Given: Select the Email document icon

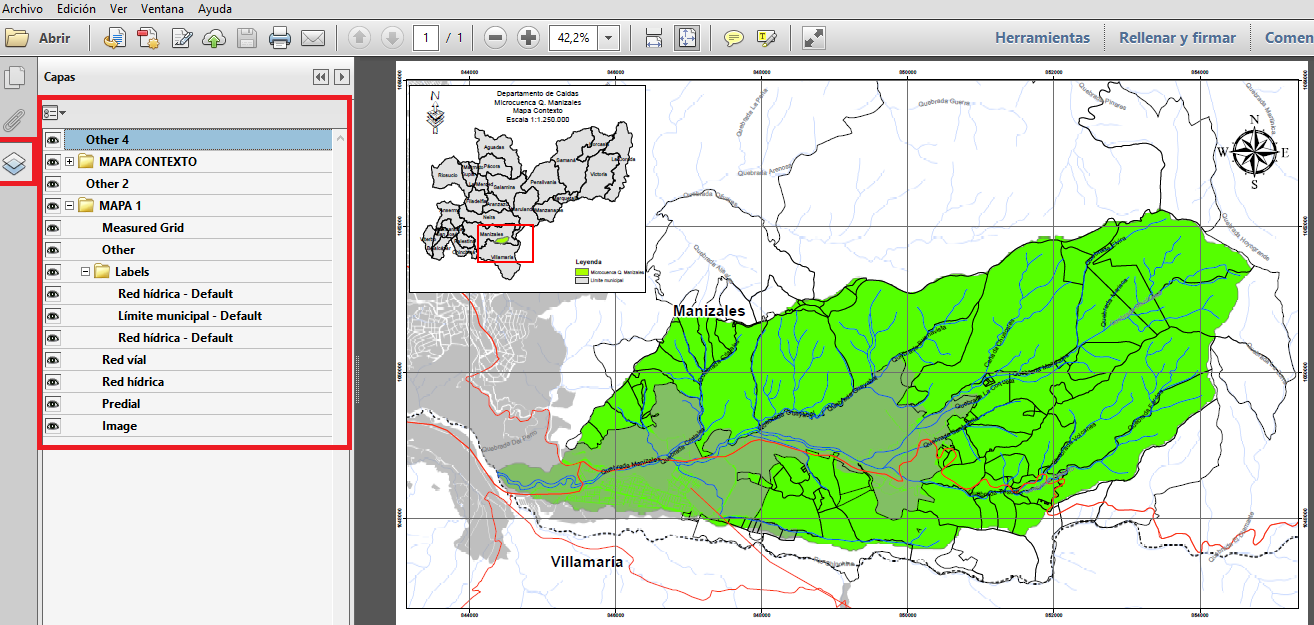Looking at the screenshot, I should point(314,37).
